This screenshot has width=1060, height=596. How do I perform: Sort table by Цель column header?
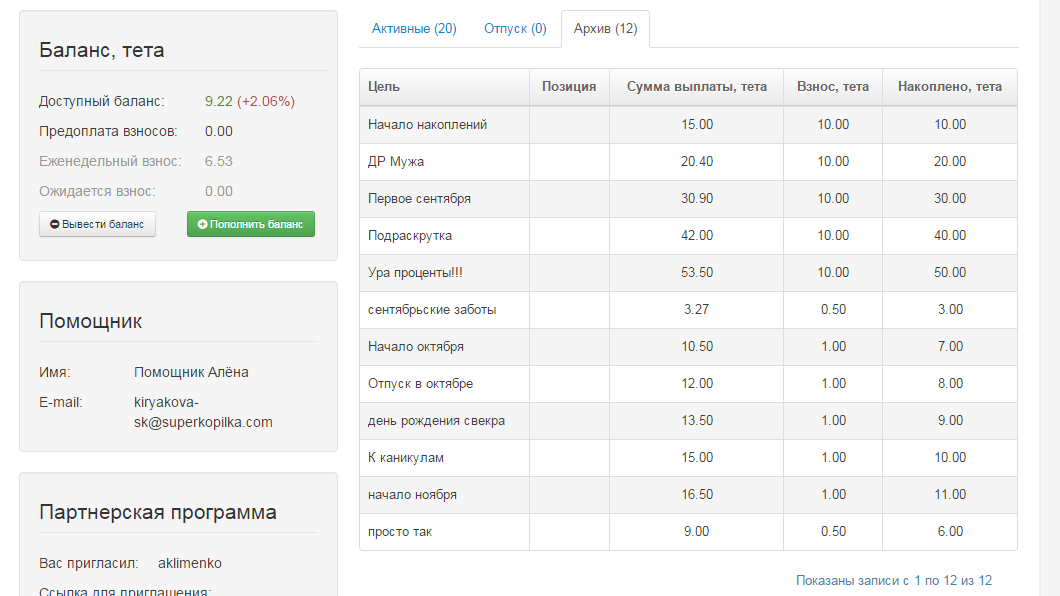pyautogui.click(x=384, y=87)
